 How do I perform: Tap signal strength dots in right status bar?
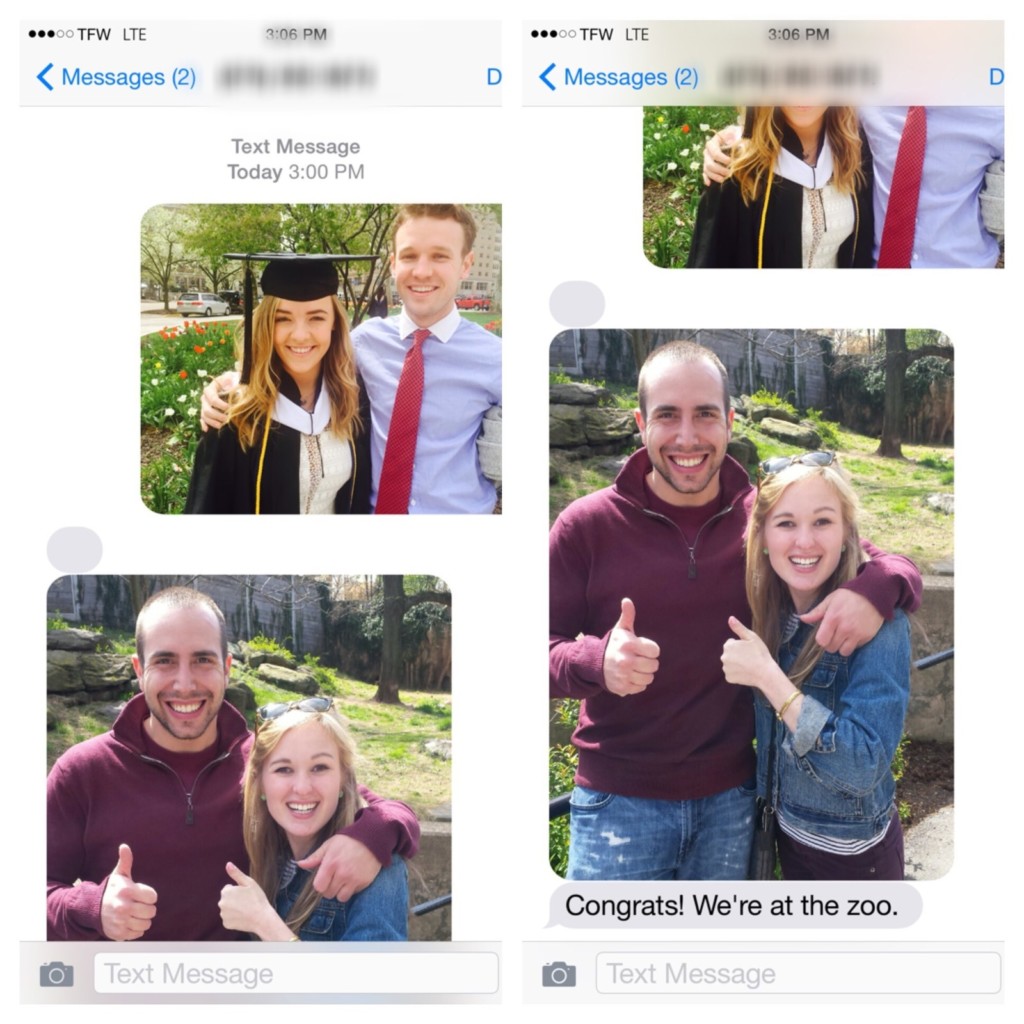[x=554, y=34]
